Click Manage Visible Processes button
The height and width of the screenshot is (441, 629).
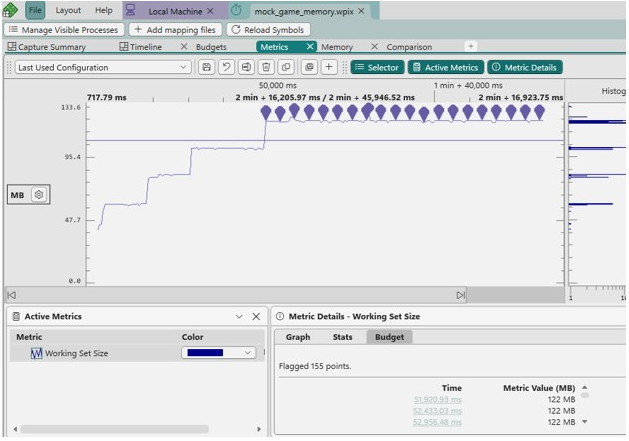tap(63, 30)
